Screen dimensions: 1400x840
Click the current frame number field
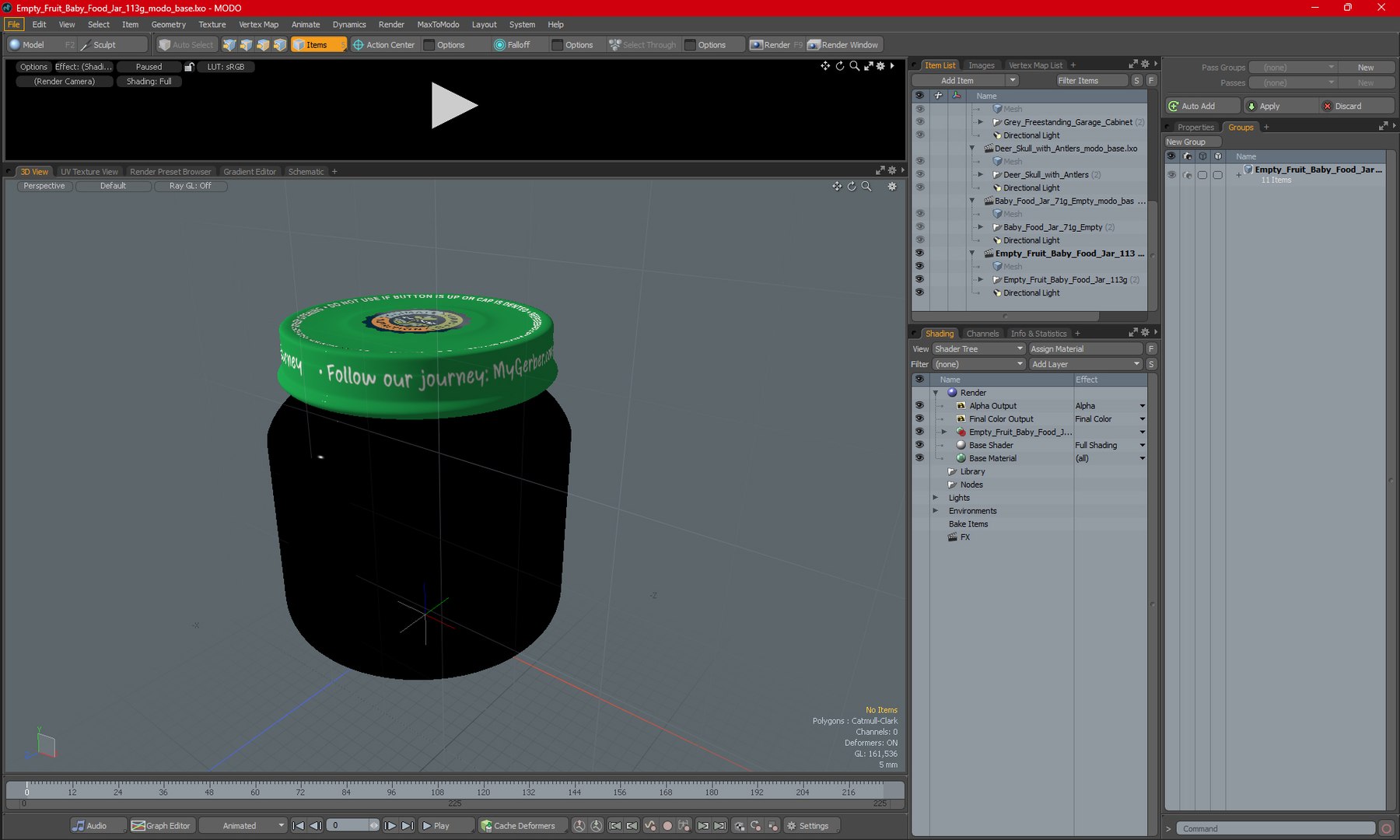[349, 826]
